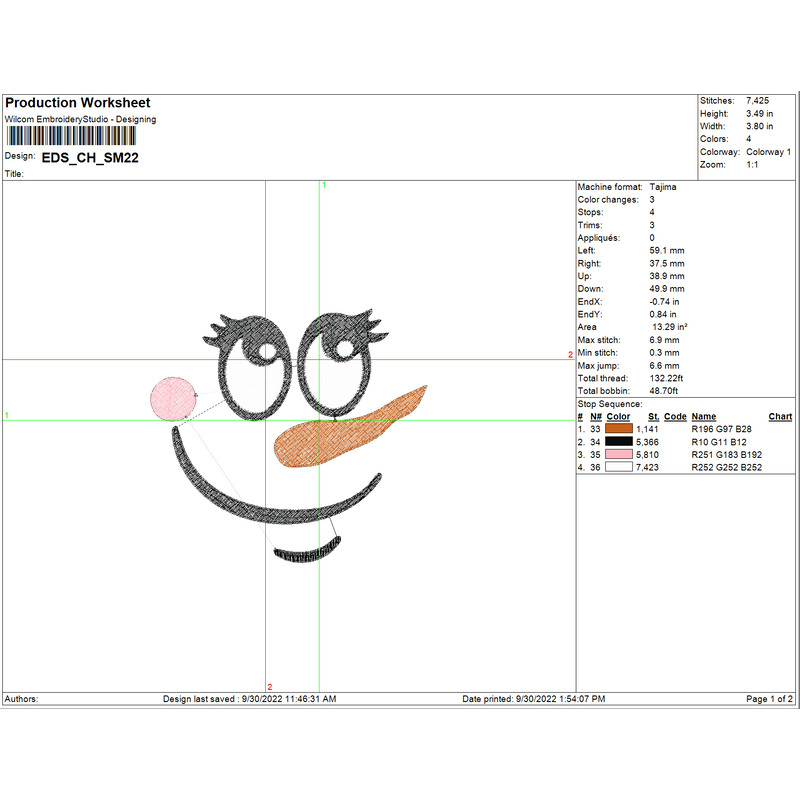This screenshot has height=800, width=800.
Task: Click the Chart column header in Stop Sequence
Action: pos(780,416)
